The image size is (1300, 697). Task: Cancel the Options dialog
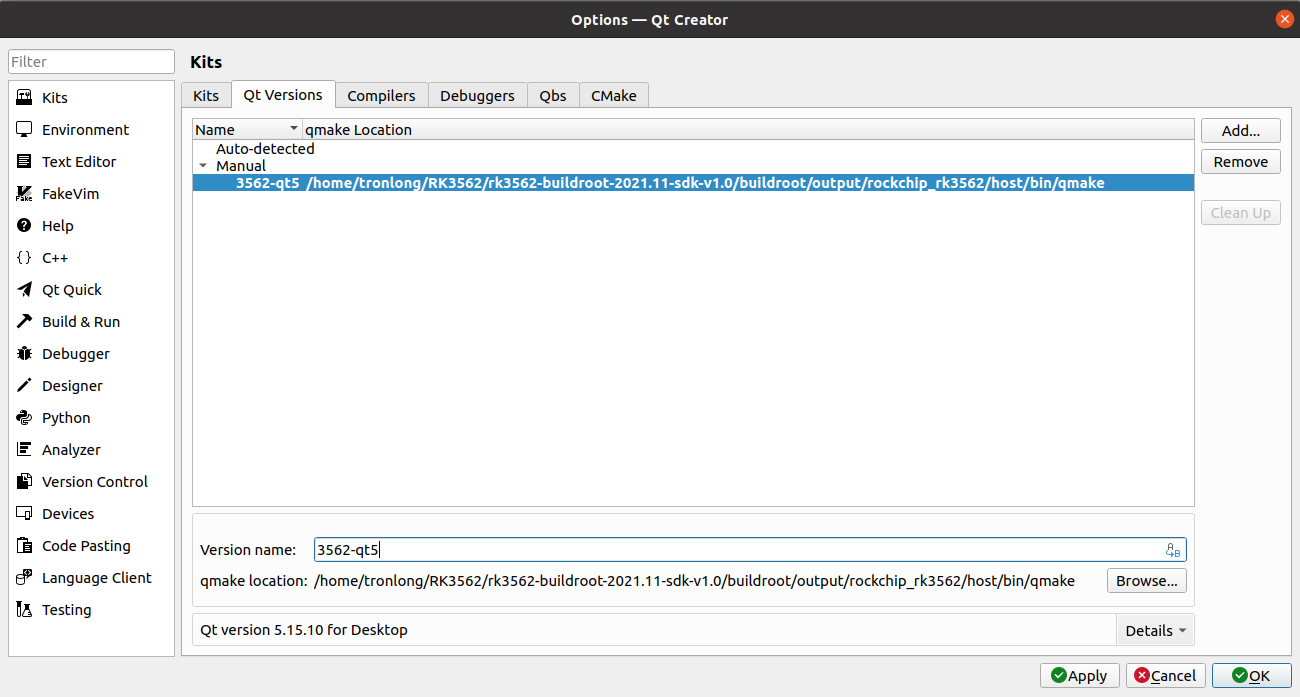pos(1166,676)
